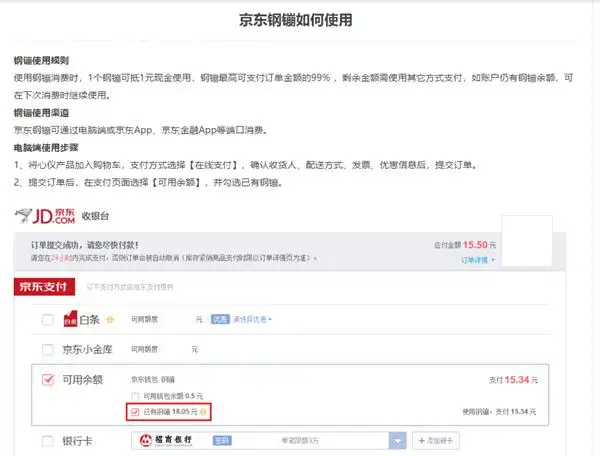The width and height of the screenshot is (600, 456).
Task: Click the JD.COM logo
Action: point(45,216)
